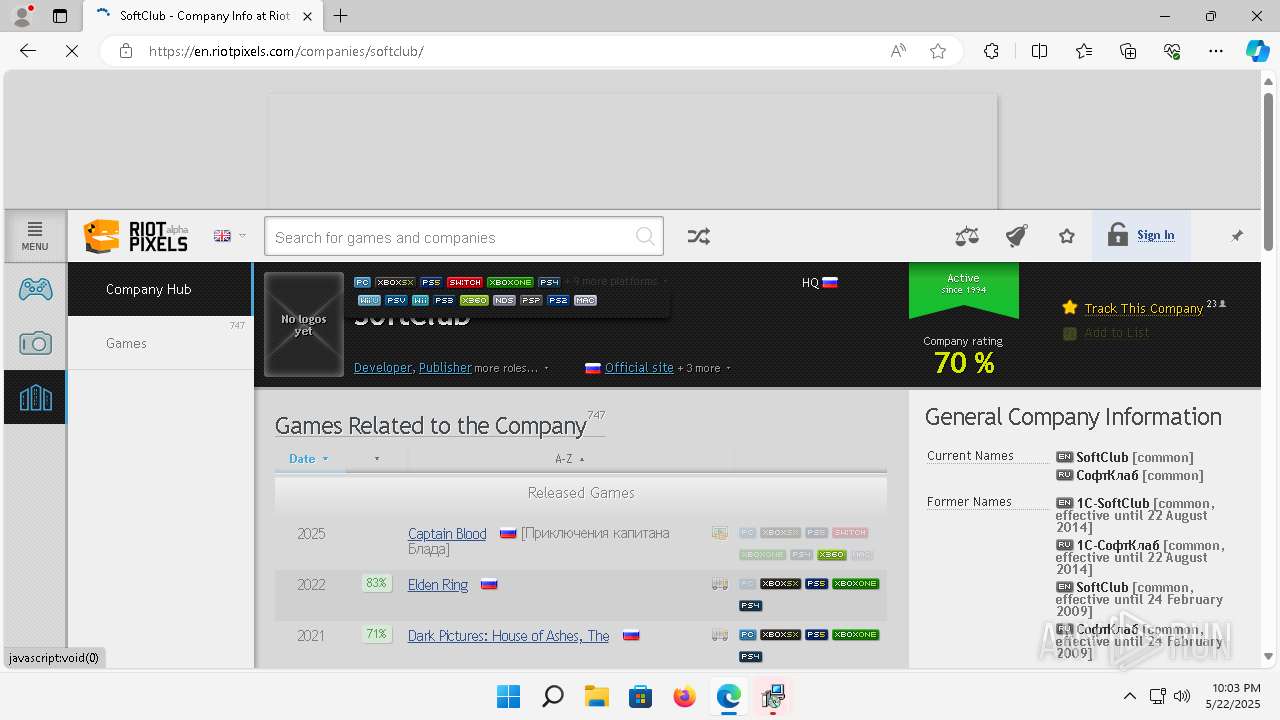Click the PSP platform badge

coord(531,300)
